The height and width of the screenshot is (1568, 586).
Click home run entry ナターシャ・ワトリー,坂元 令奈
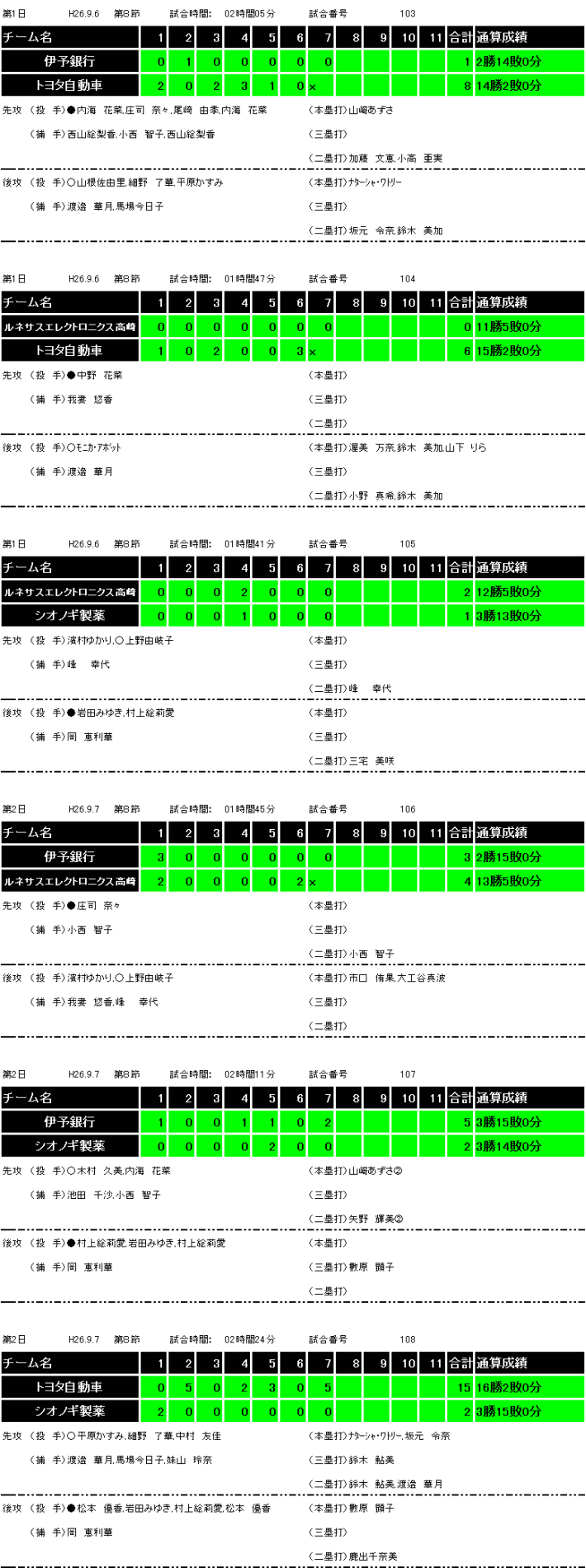coord(399,1436)
